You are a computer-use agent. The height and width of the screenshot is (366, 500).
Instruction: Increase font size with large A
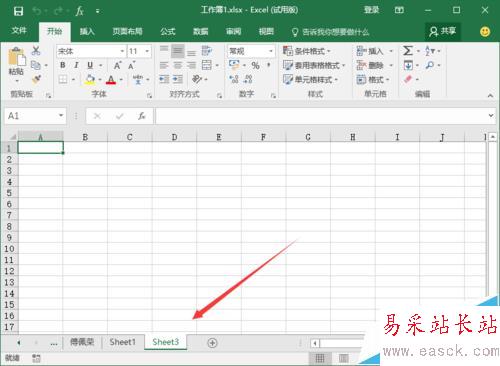click(117, 65)
